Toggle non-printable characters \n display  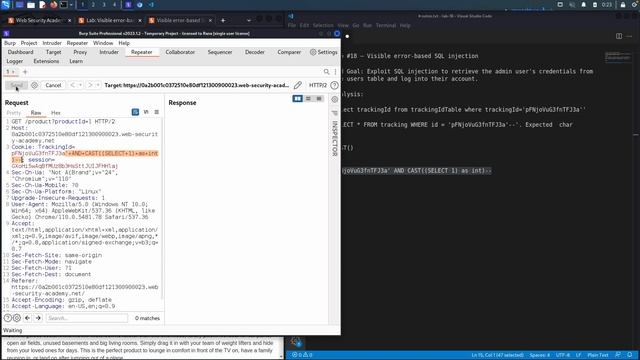[x=146, y=112]
